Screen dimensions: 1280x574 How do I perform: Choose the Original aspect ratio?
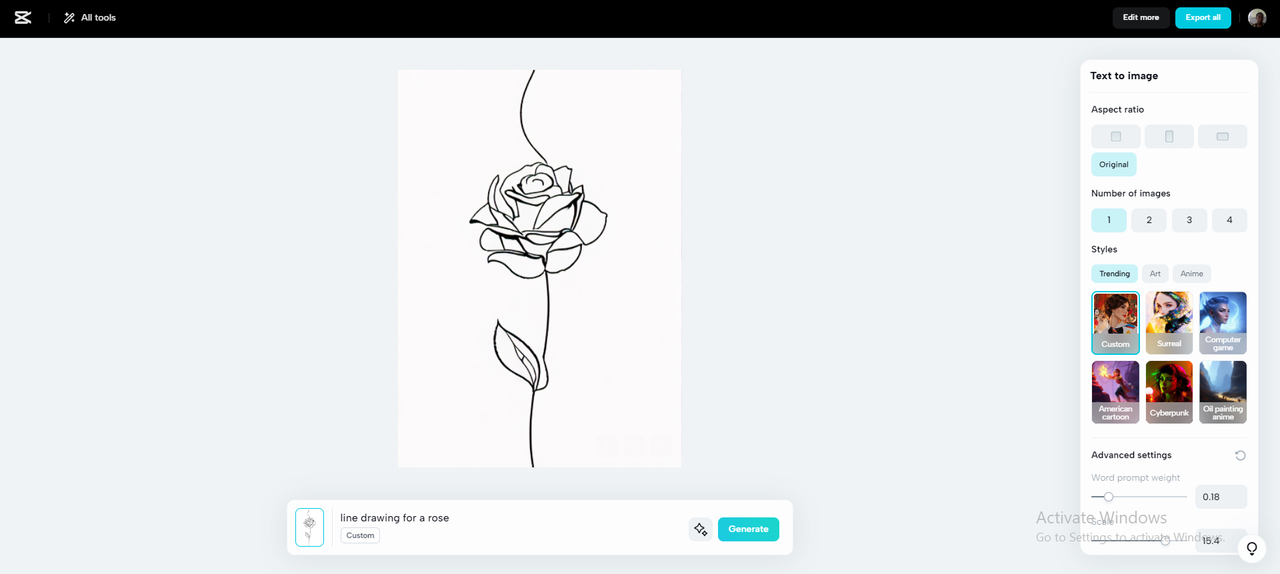click(1114, 164)
